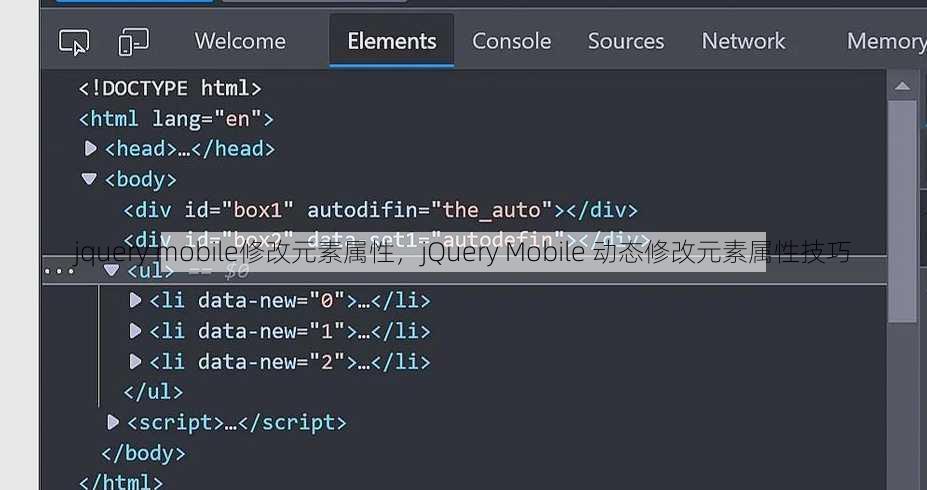Screen dimensions: 927x490
Task: Select the closing </body> tag line
Action: [143, 453]
